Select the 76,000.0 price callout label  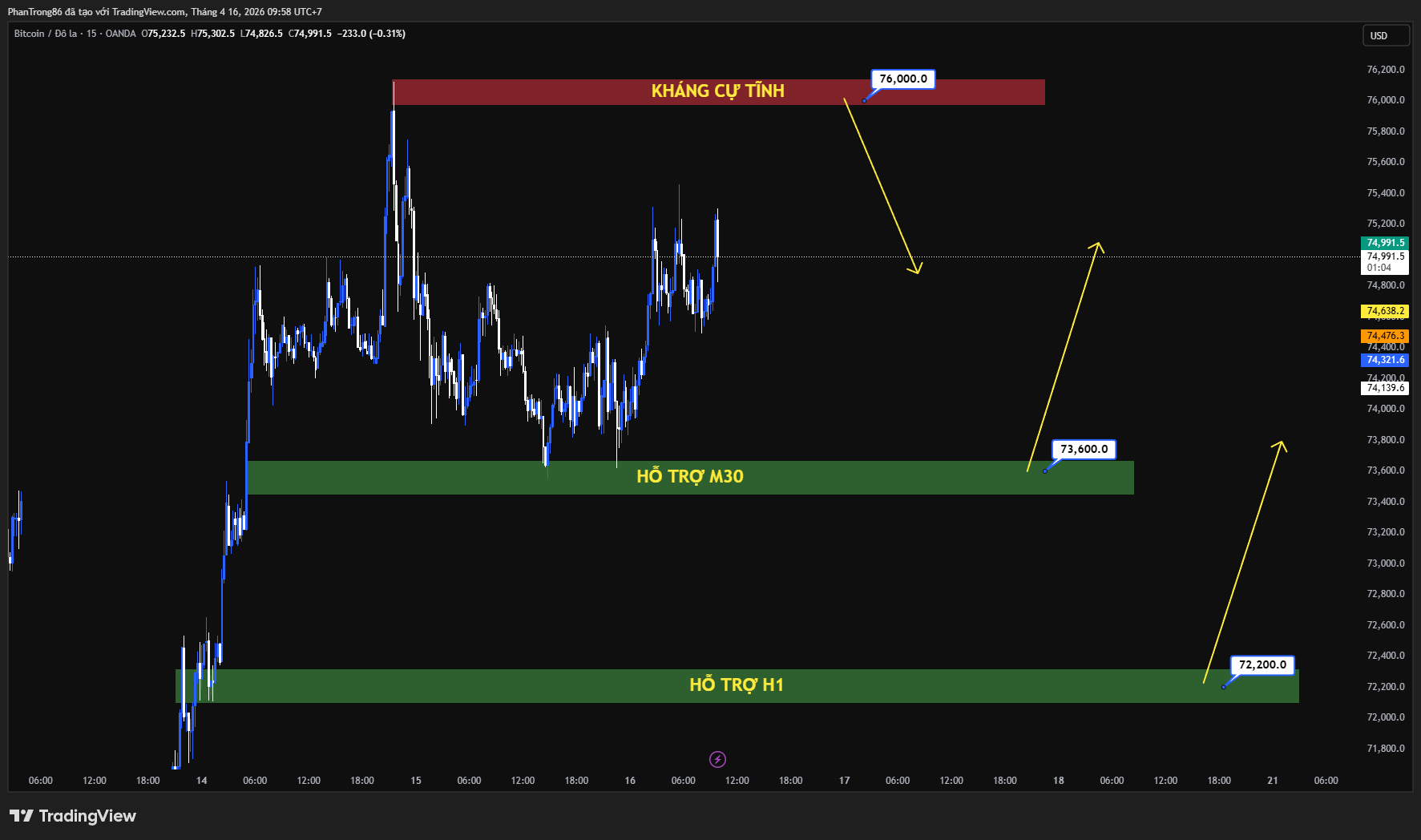pos(903,79)
